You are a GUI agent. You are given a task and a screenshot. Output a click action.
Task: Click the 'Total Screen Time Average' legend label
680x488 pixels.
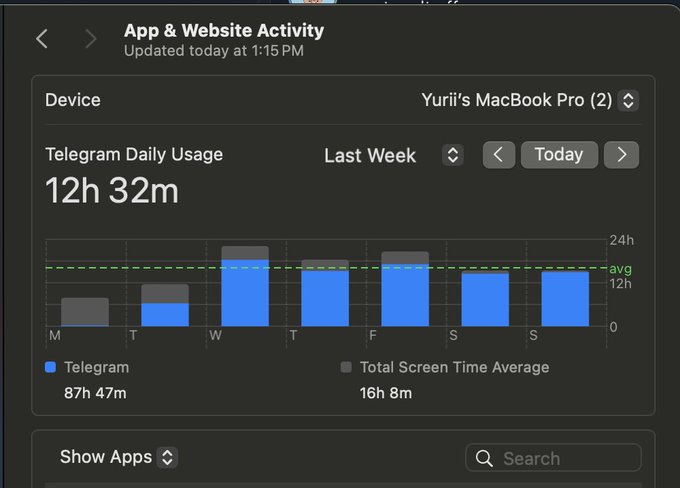click(454, 367)
